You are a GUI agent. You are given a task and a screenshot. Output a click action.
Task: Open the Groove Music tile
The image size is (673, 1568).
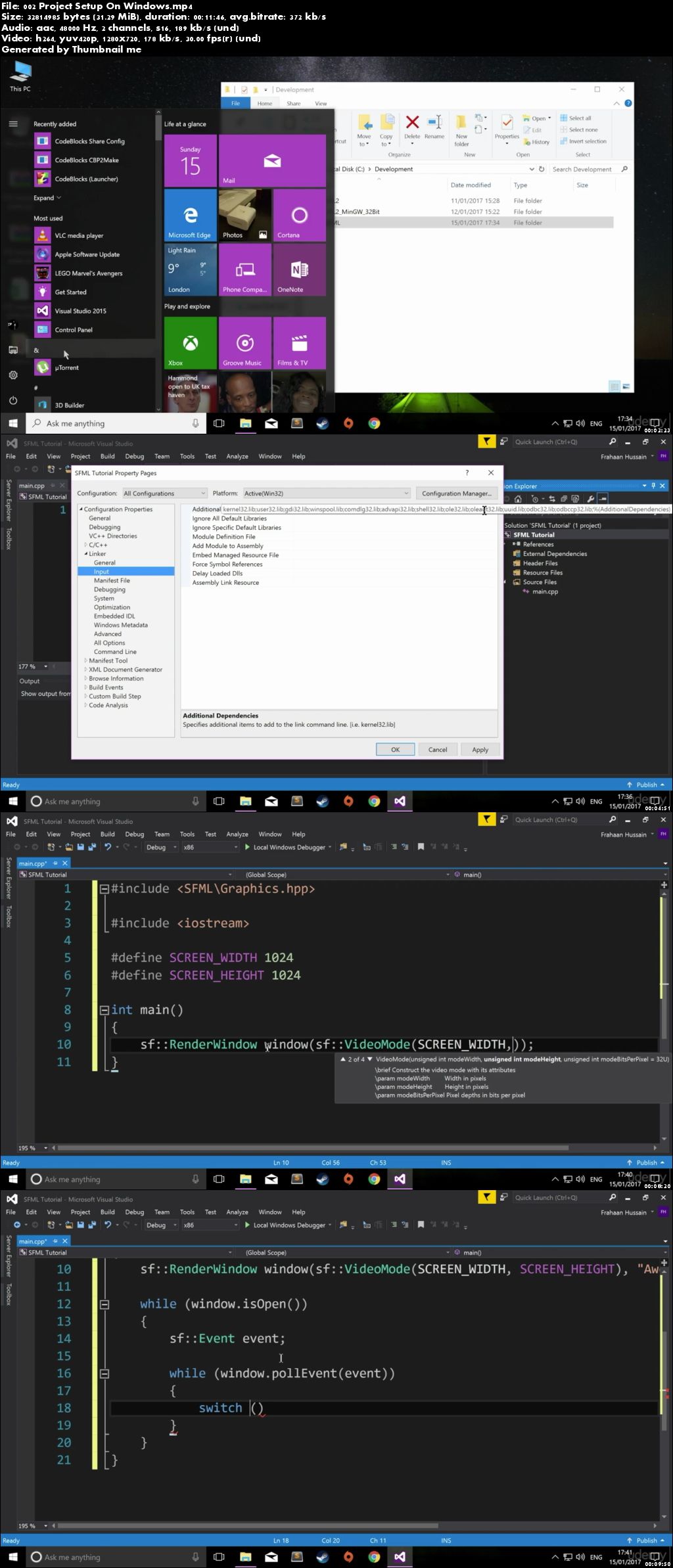pos(244,342)
